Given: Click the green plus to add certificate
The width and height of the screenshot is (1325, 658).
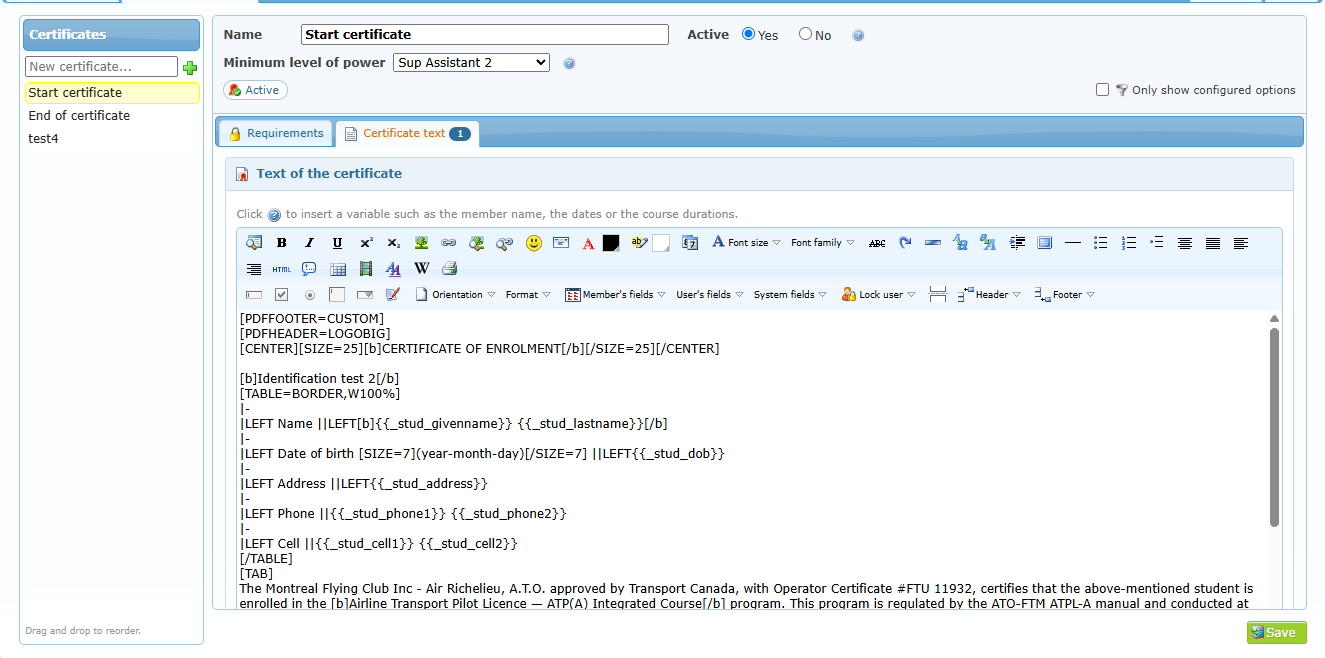Looking at the screenshot, I should 190,67.
